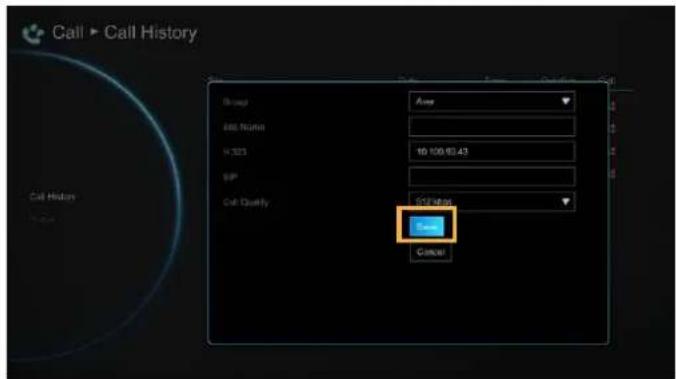Click the empty Site Name input field
The image size is (676, 379).
491,127
